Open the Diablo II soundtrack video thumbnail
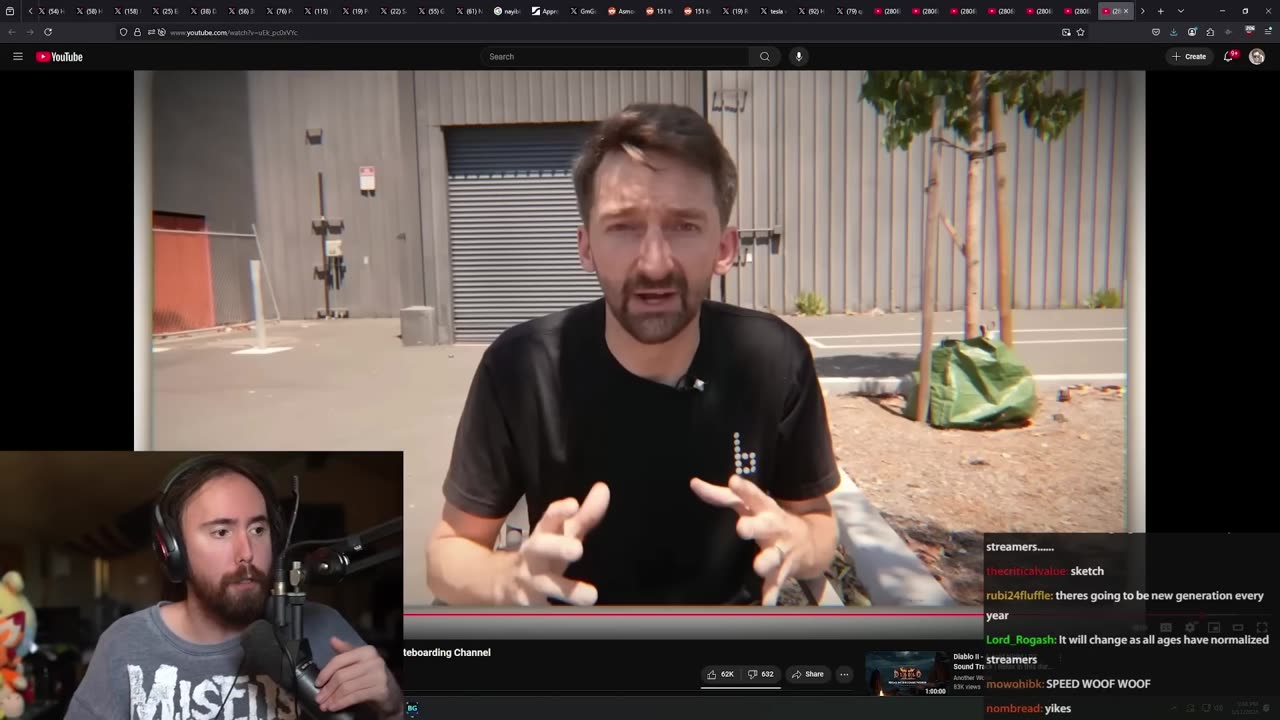Image resolution: width=1280 pixels, height=720 pixels. tap(907, 674)
